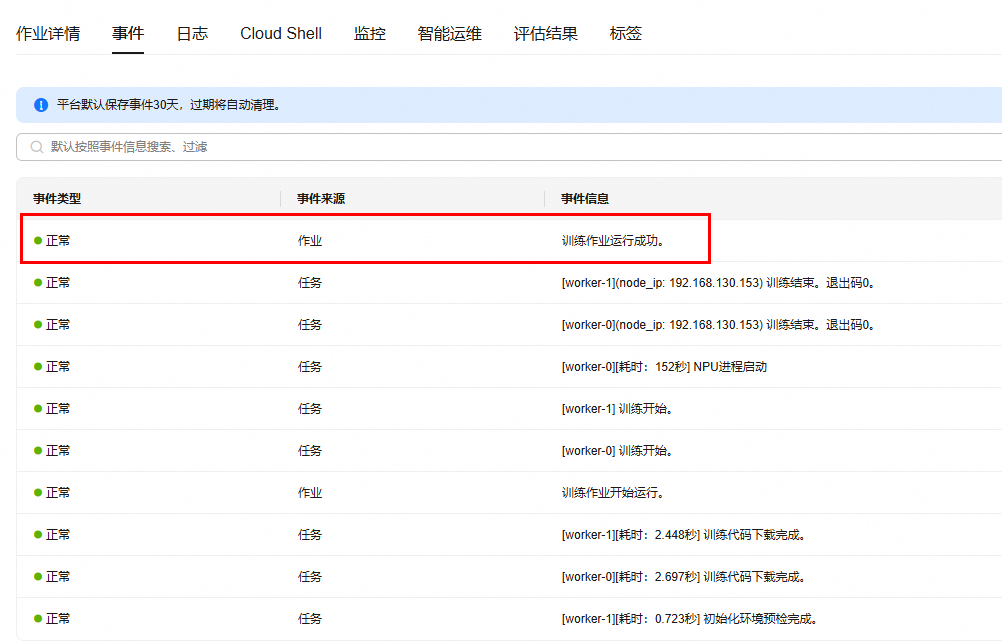Screen dimensions: 1002x642
Task: Click the 事件来源 column header
Action: point(321,199)
